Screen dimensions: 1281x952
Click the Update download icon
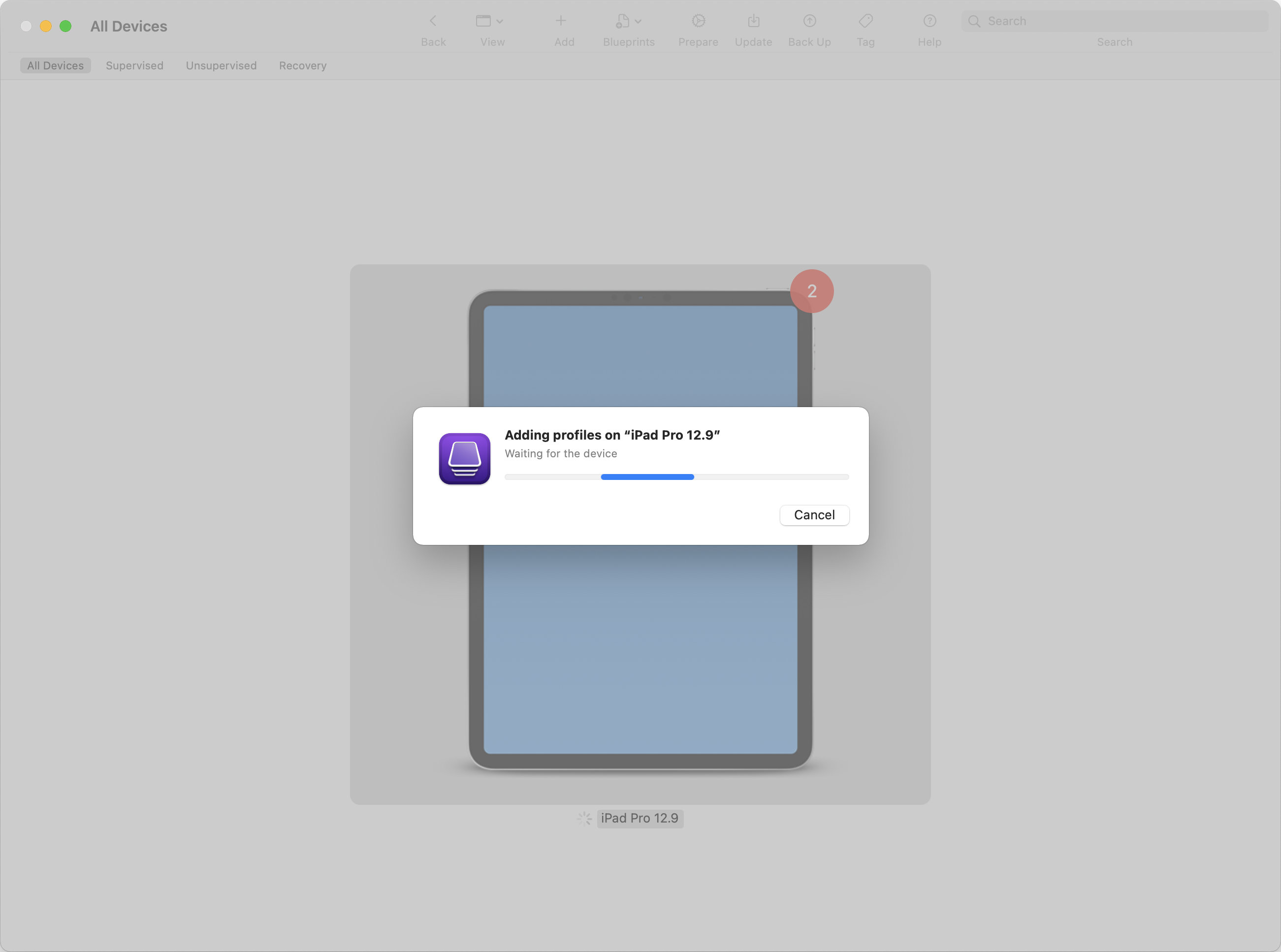[754, 21]
